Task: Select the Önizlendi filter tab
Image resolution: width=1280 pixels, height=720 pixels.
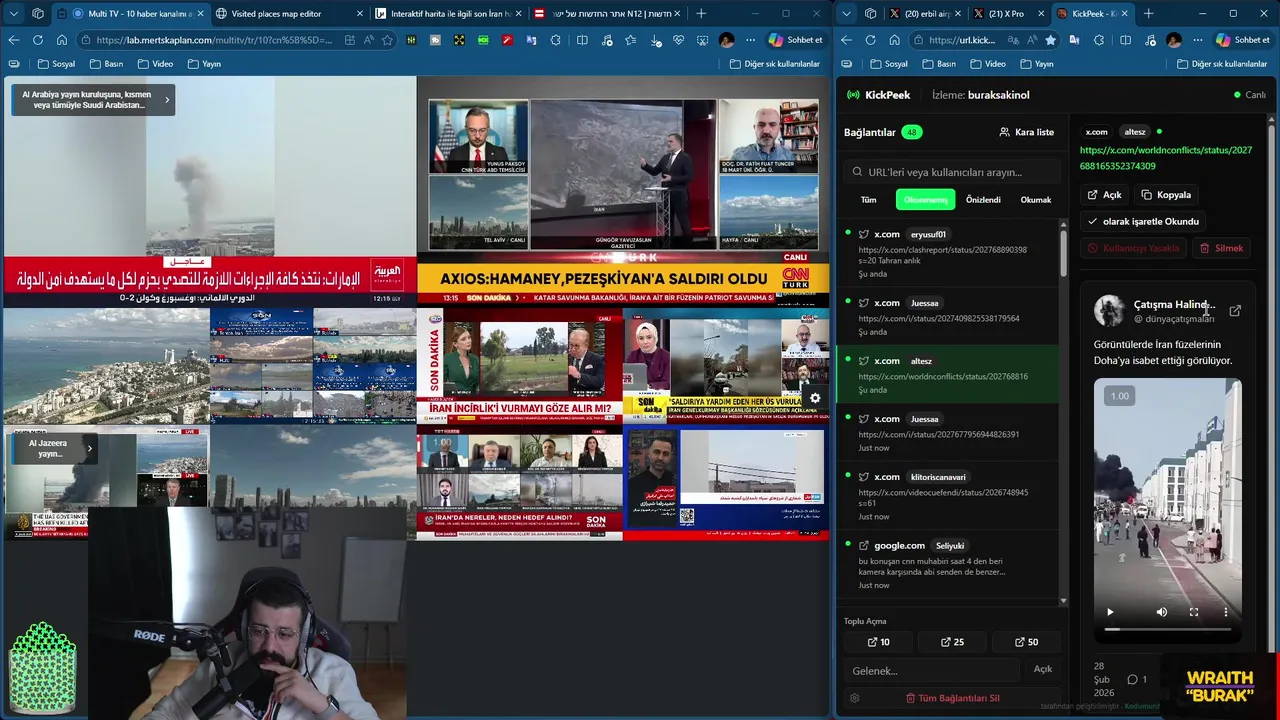Action: coord(983,200)
